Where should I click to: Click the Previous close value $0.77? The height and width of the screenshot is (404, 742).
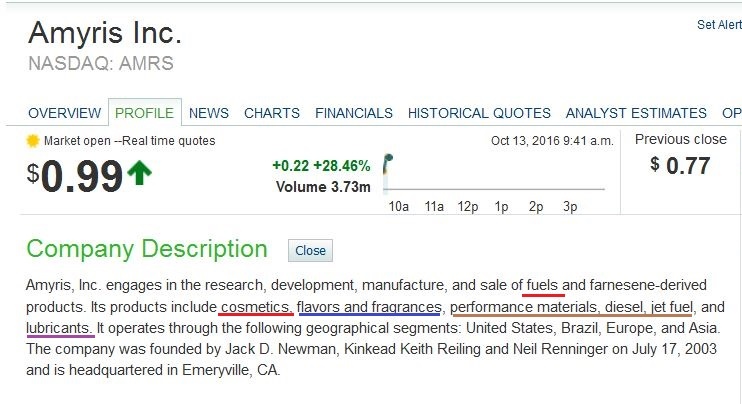coord(680,165)
